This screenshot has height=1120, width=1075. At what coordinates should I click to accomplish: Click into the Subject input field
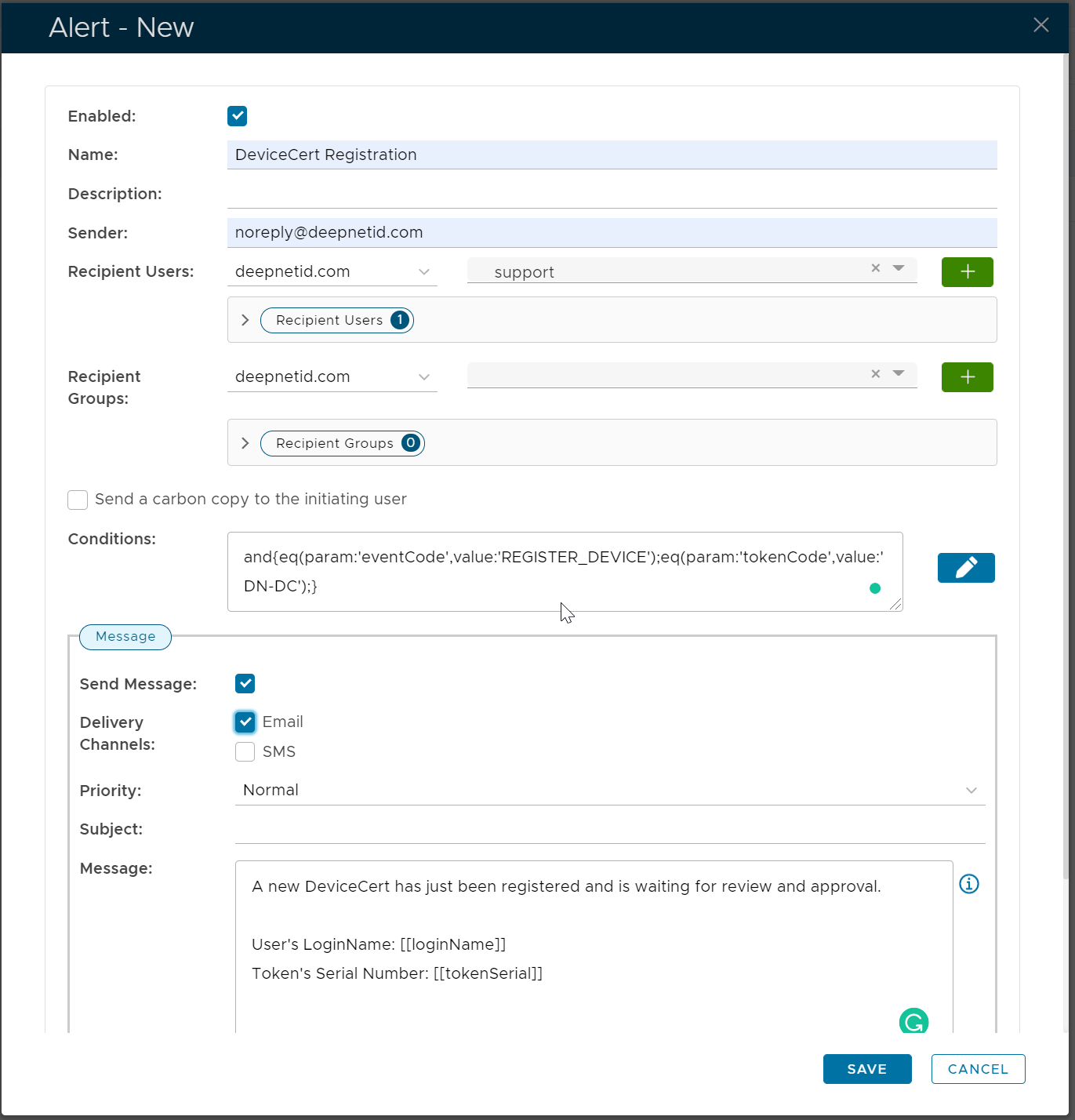tap(609, 829)
